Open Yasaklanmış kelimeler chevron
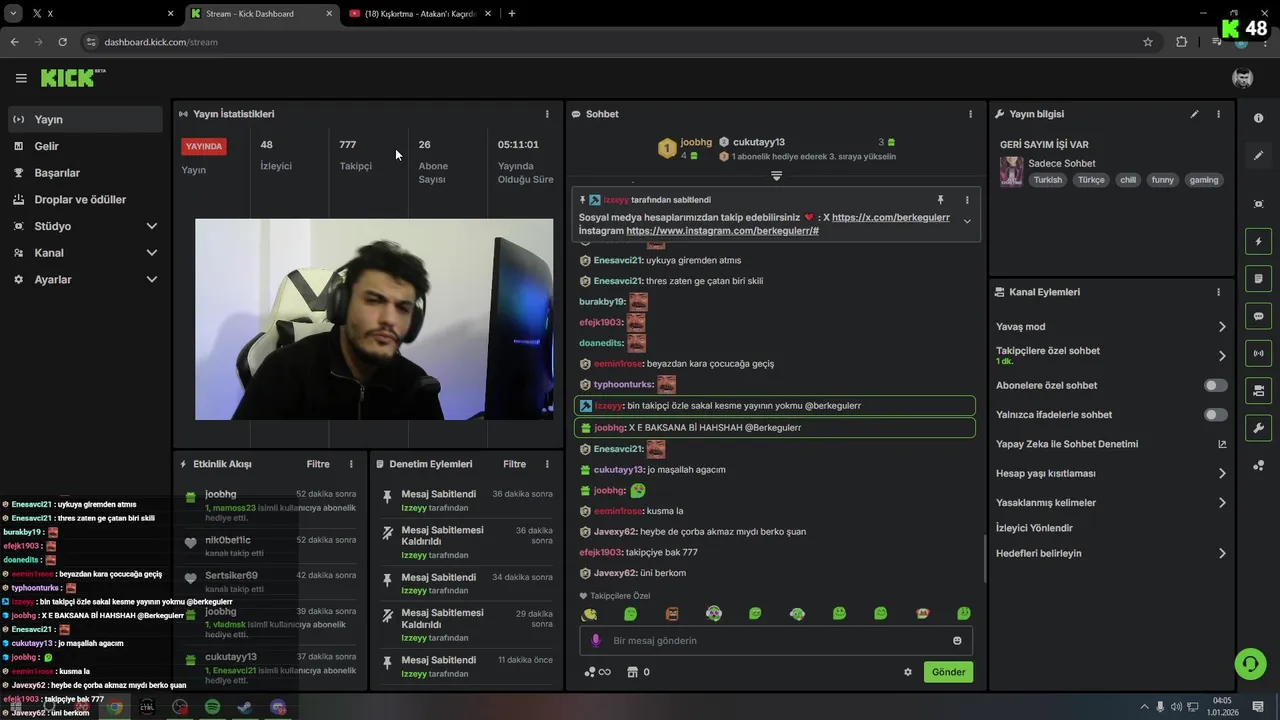The height and width of the screenshot is (720, 1280). [x=1222, y=503]
